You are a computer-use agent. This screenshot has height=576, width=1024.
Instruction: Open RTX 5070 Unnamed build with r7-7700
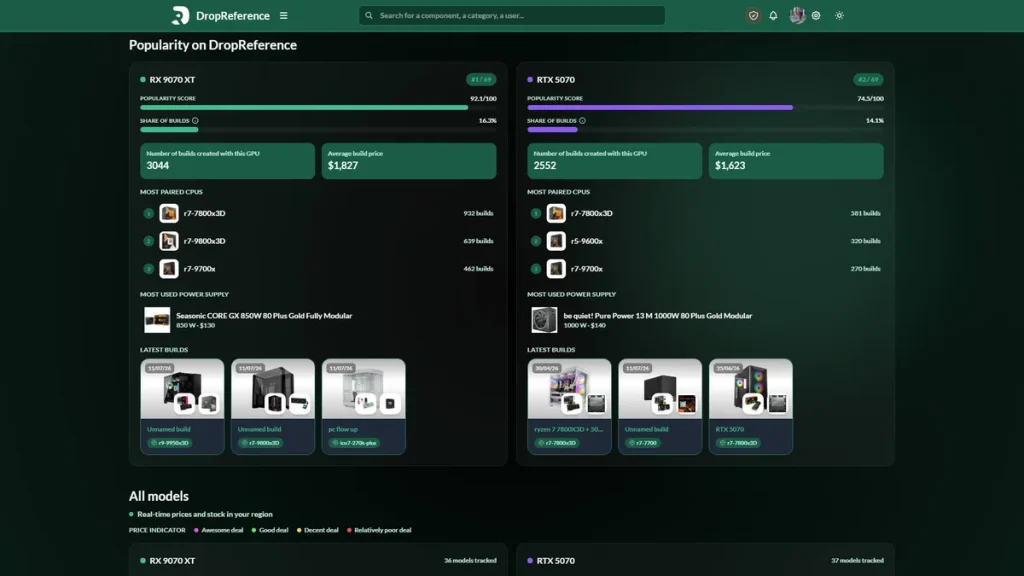[x=660, y=406]
